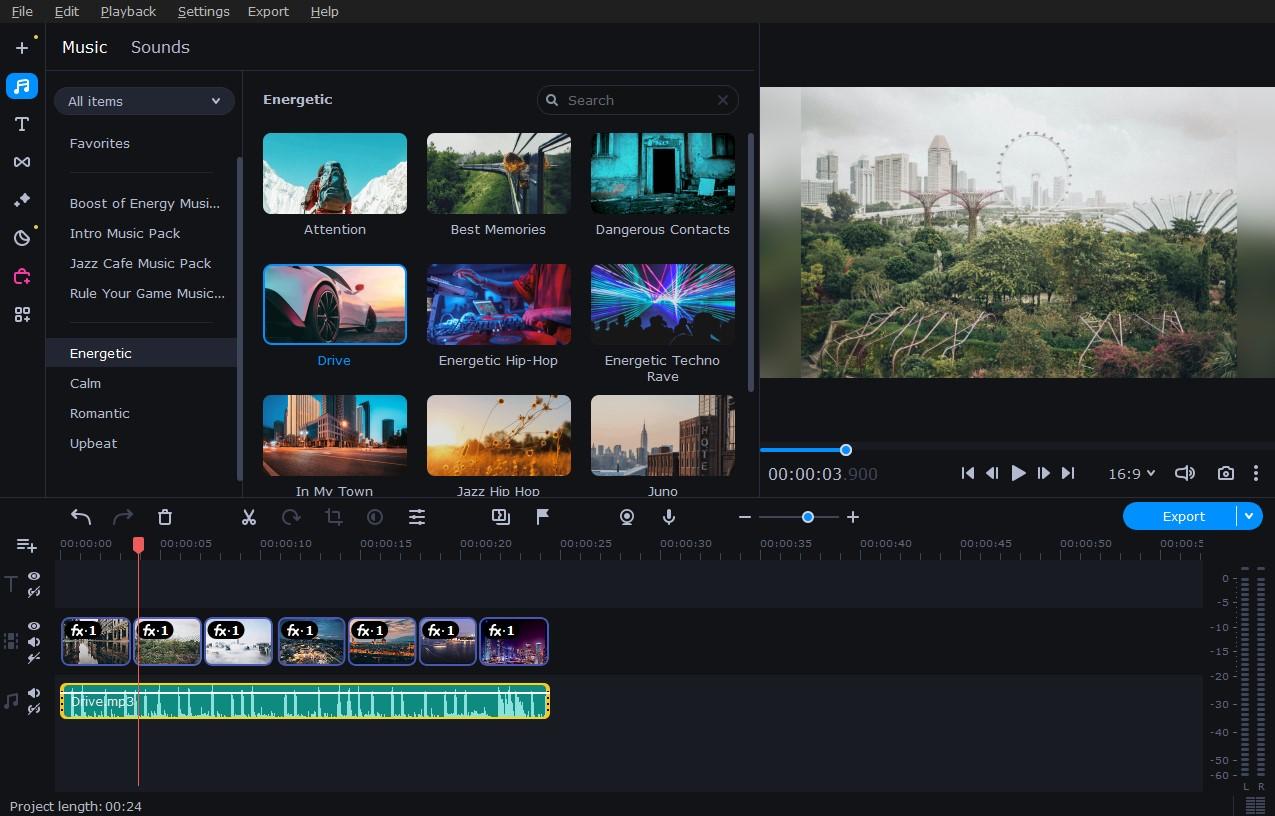Image resolution: width=1275 pixels, height=816 pixels.
Task: Open the Playback menu
Action: 128,11
